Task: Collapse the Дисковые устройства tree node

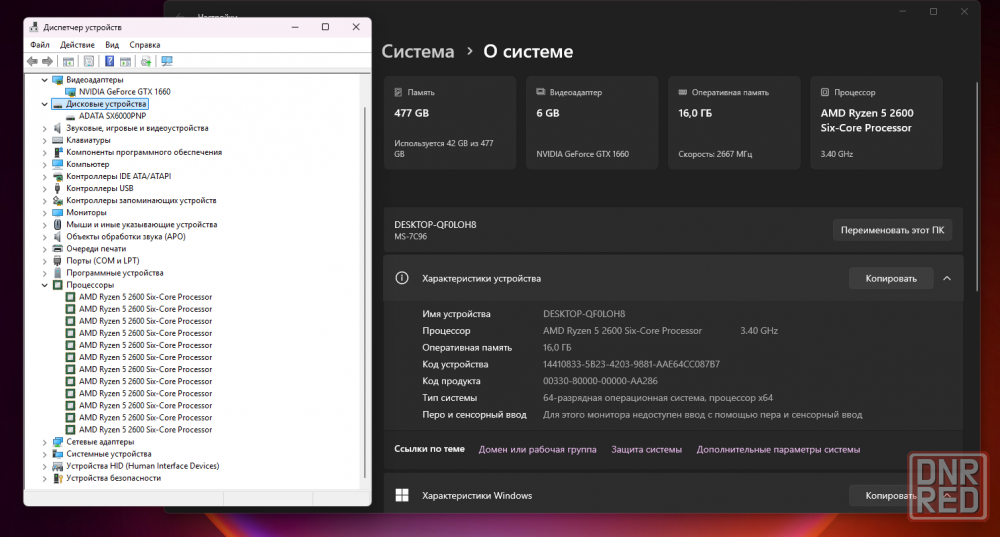Action: [x=44, y=104]
